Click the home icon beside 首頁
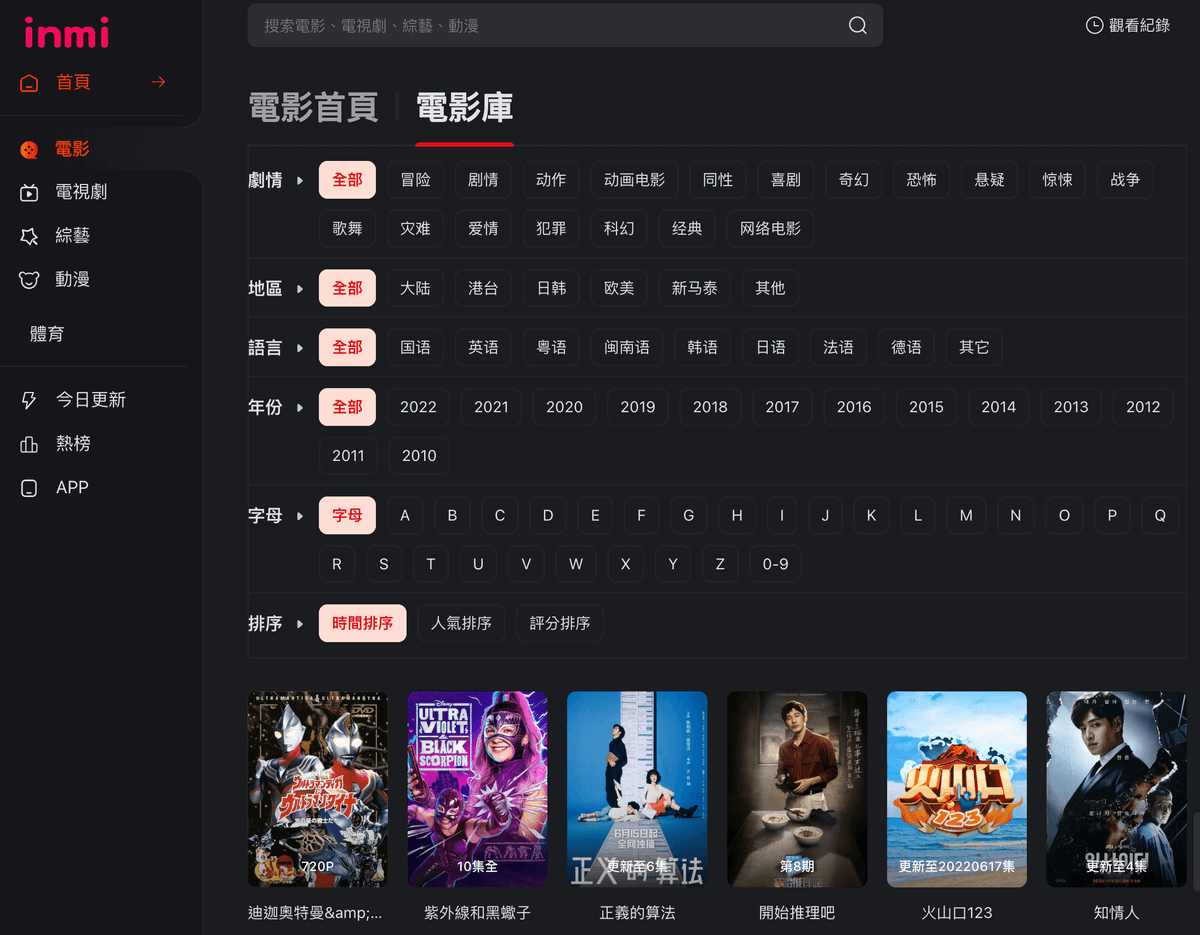Viewport: 1200px width, 935px height. pos(29,83)
